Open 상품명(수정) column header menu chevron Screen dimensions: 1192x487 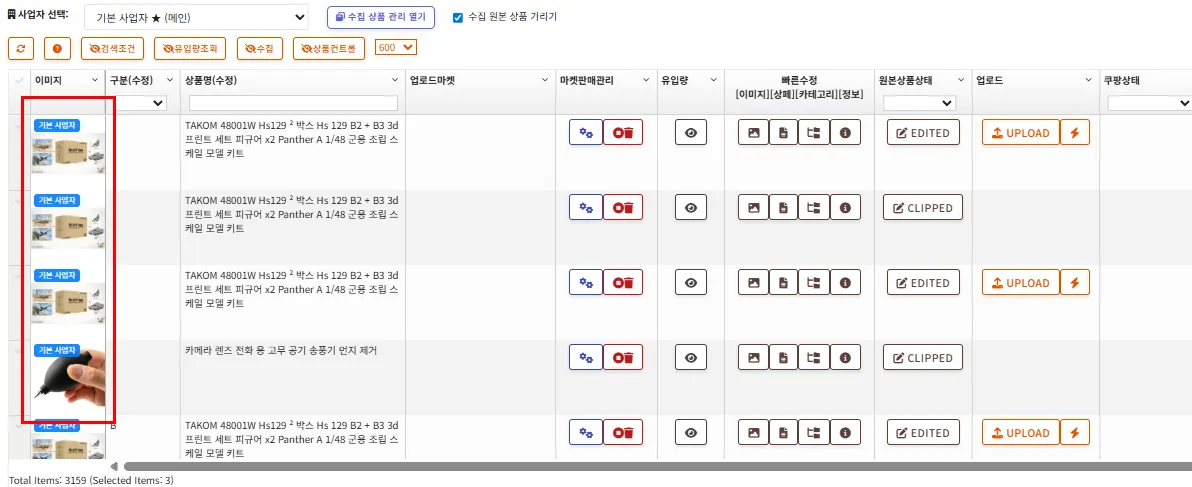[x=395, y=80]
